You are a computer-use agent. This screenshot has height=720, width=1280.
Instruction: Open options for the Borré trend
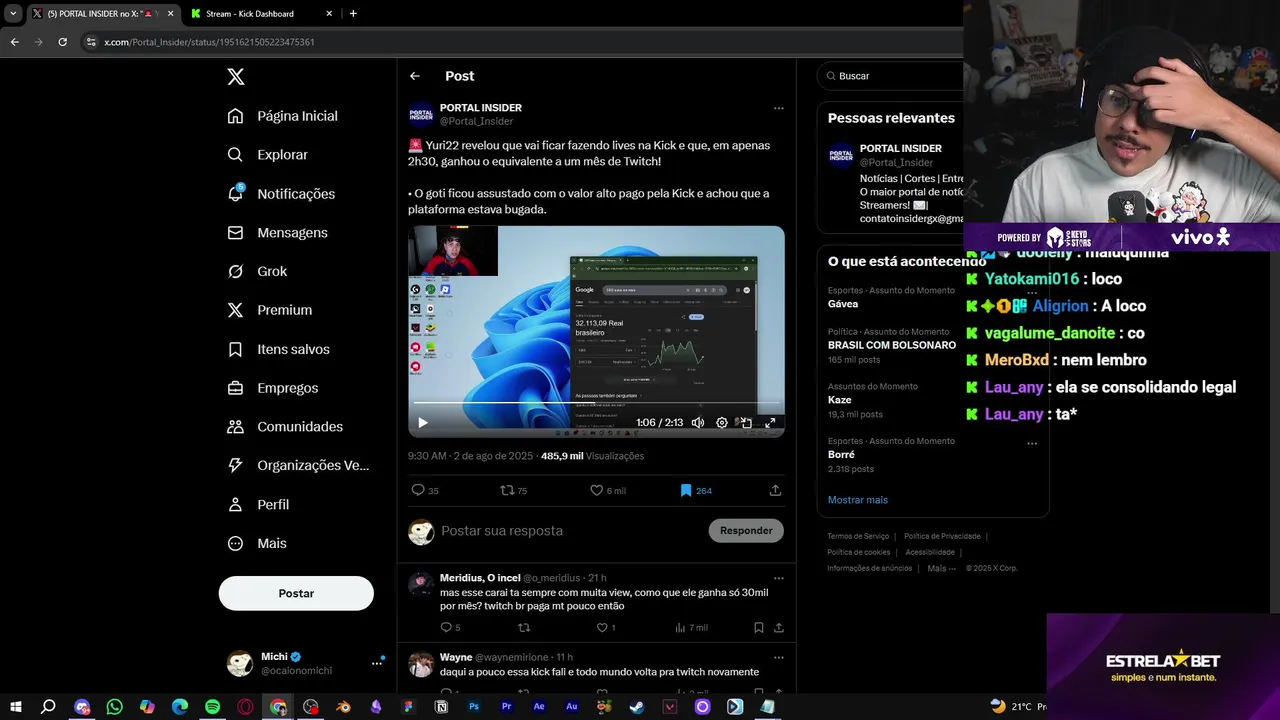click(x=1032, y=443)
